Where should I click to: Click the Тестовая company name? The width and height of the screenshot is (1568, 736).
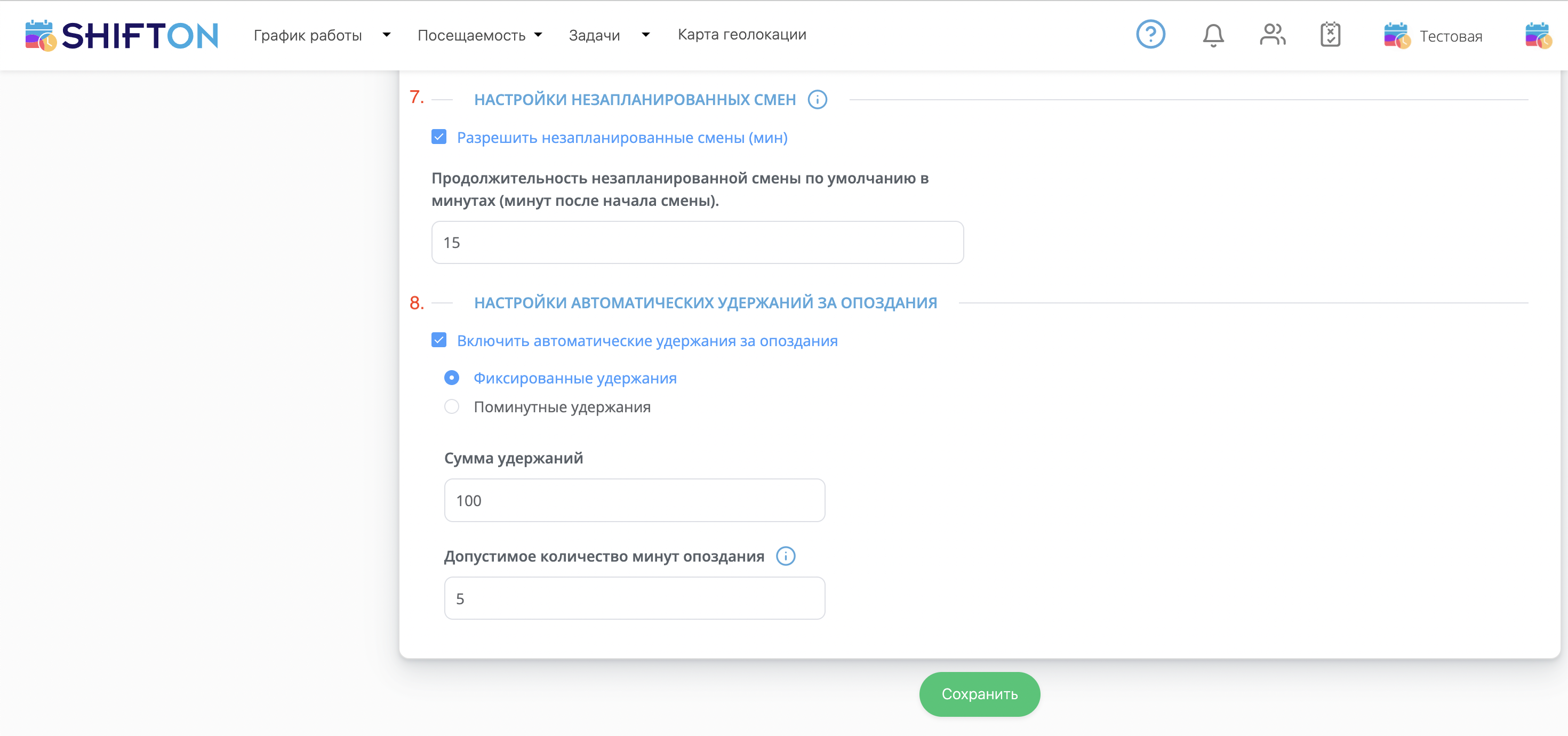pyautogui.click(x=1451, y=36)
